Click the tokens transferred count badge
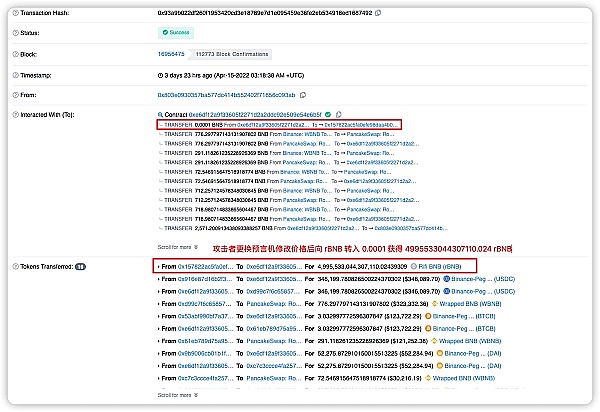The image size is (600, 412). tap(80, 267)
